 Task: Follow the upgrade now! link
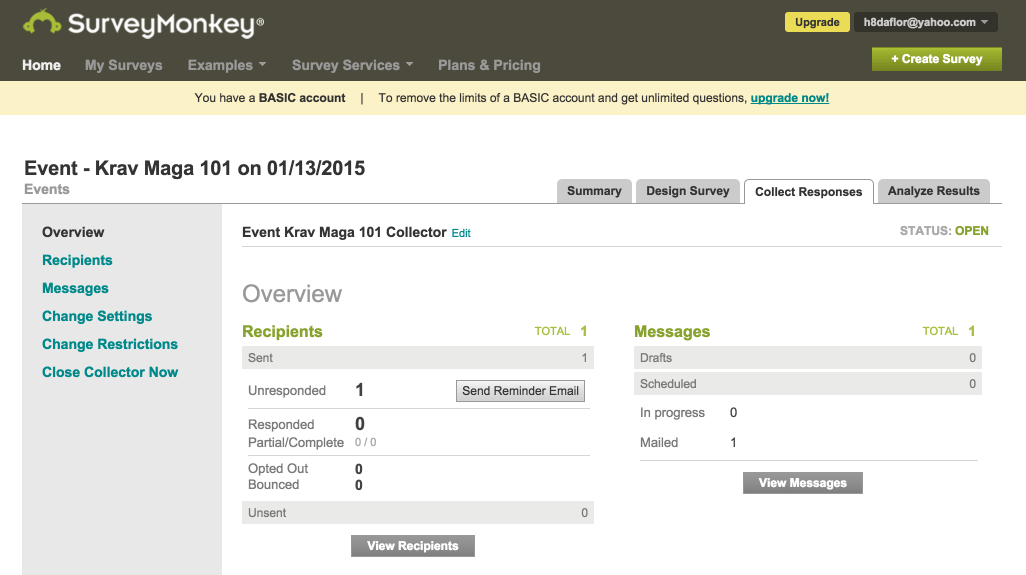point(789,98)
